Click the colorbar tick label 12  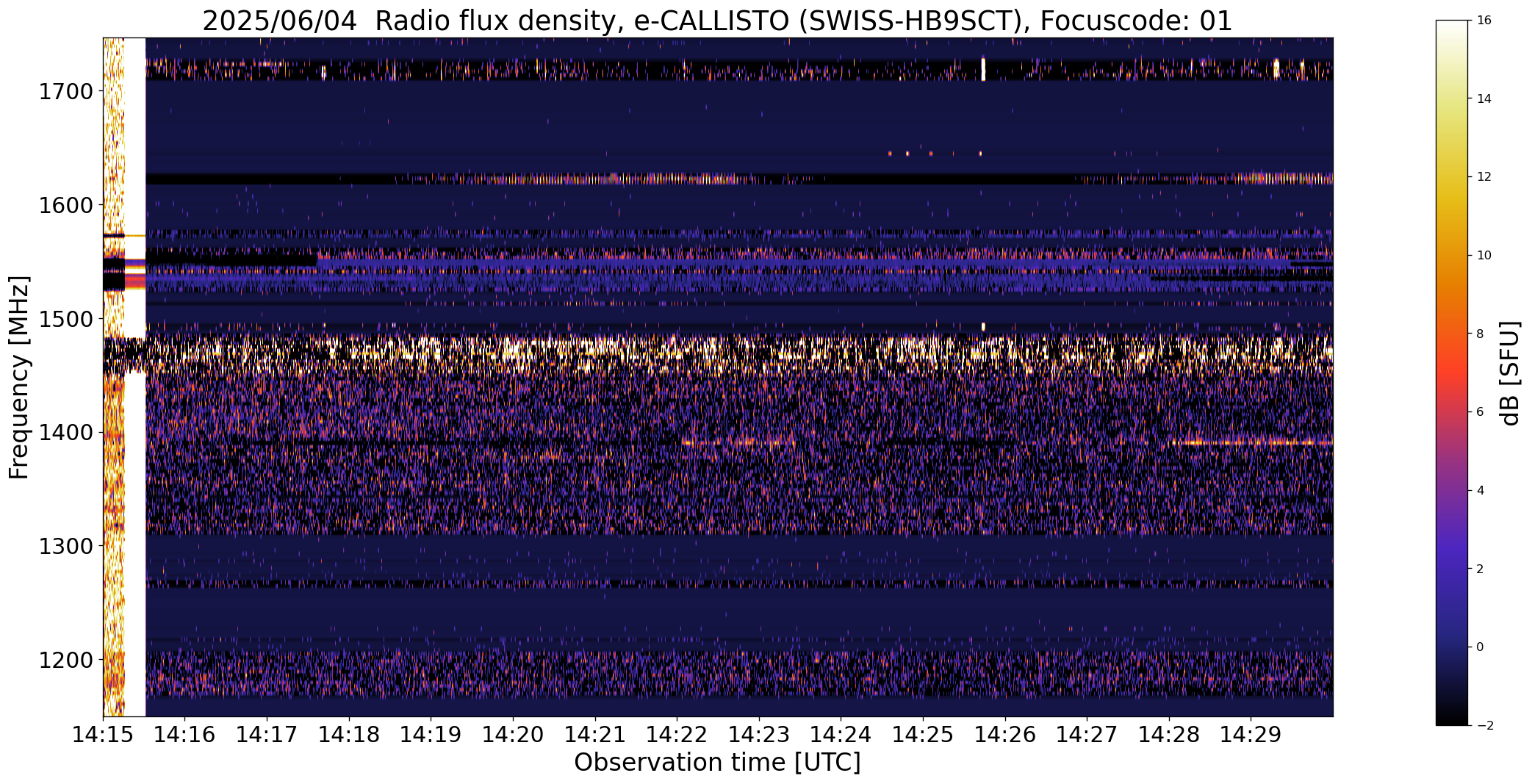pyautogui.click(x=1484, y=177)
